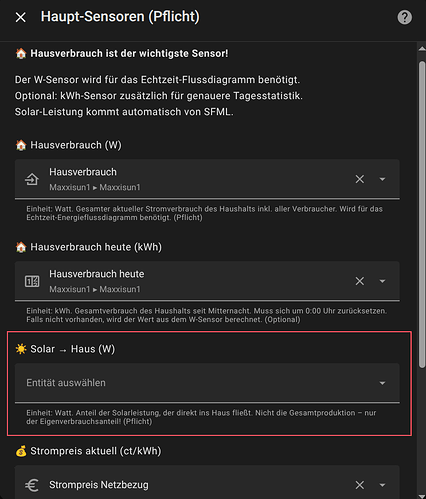426x499 pixels.
Task: Clear the Hausverbrauch entity selection
Action: tap(360, 179)
